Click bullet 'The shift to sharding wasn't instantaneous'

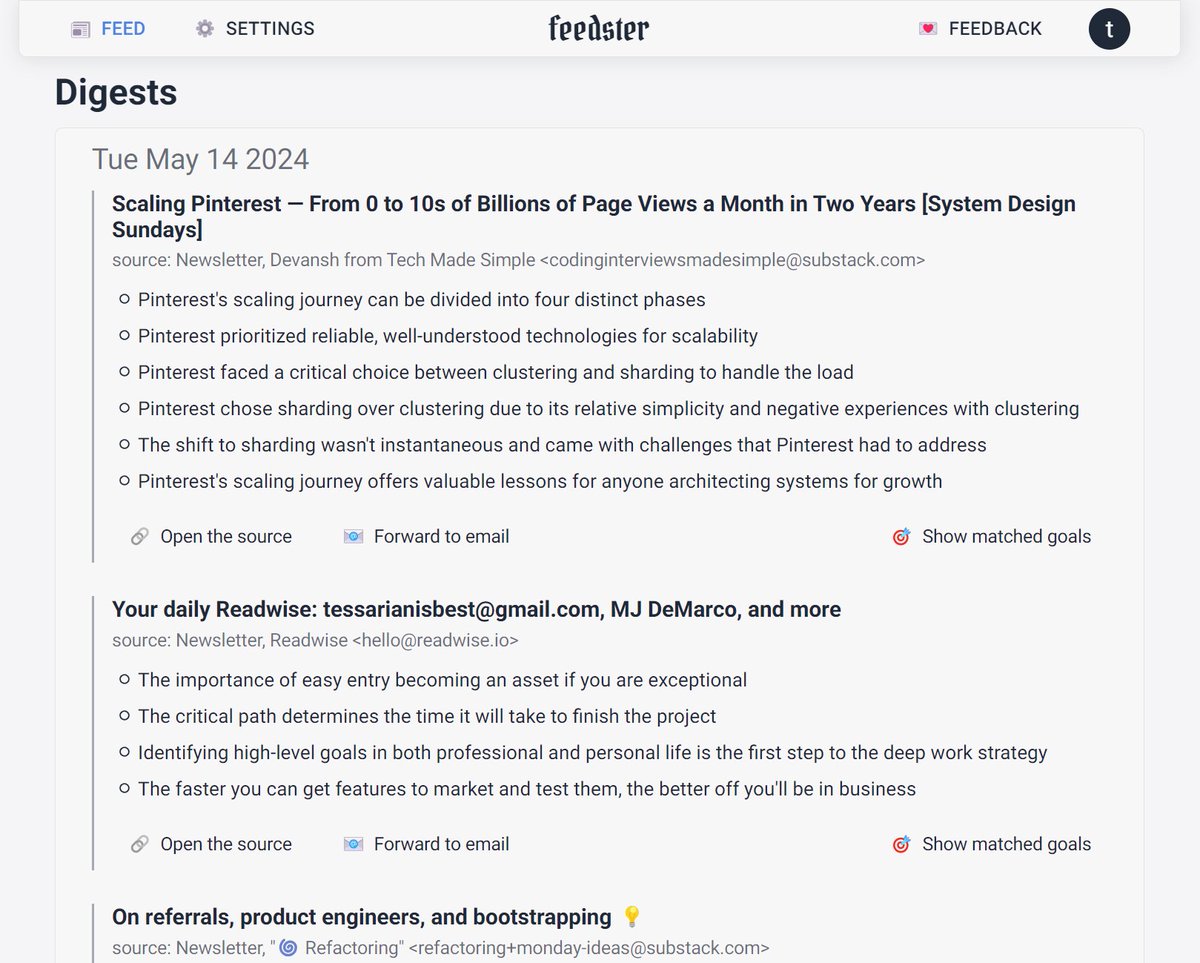click(562, 445)
